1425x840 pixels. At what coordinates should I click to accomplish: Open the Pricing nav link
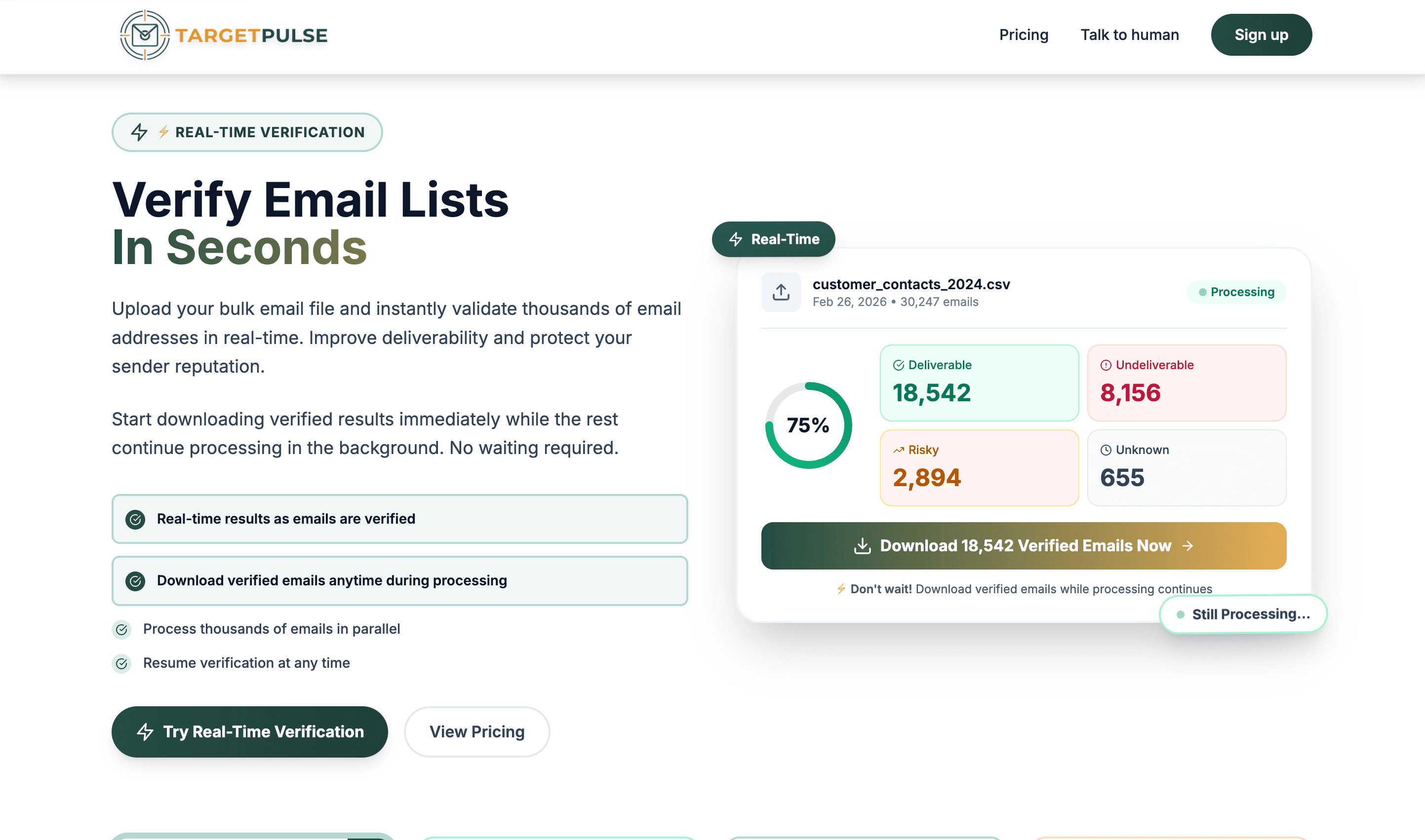[1024, 35]
